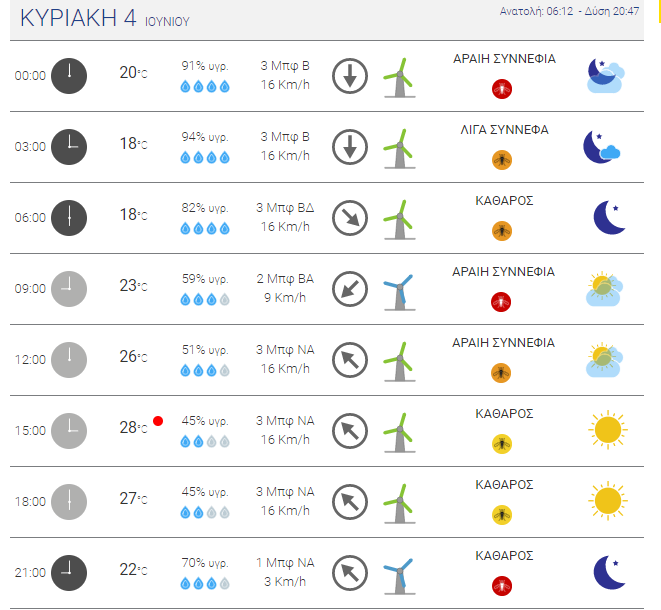Click the red mosquito indicator at 00:00
Viewport: 661px width, 610px height.
coord(502,89)
